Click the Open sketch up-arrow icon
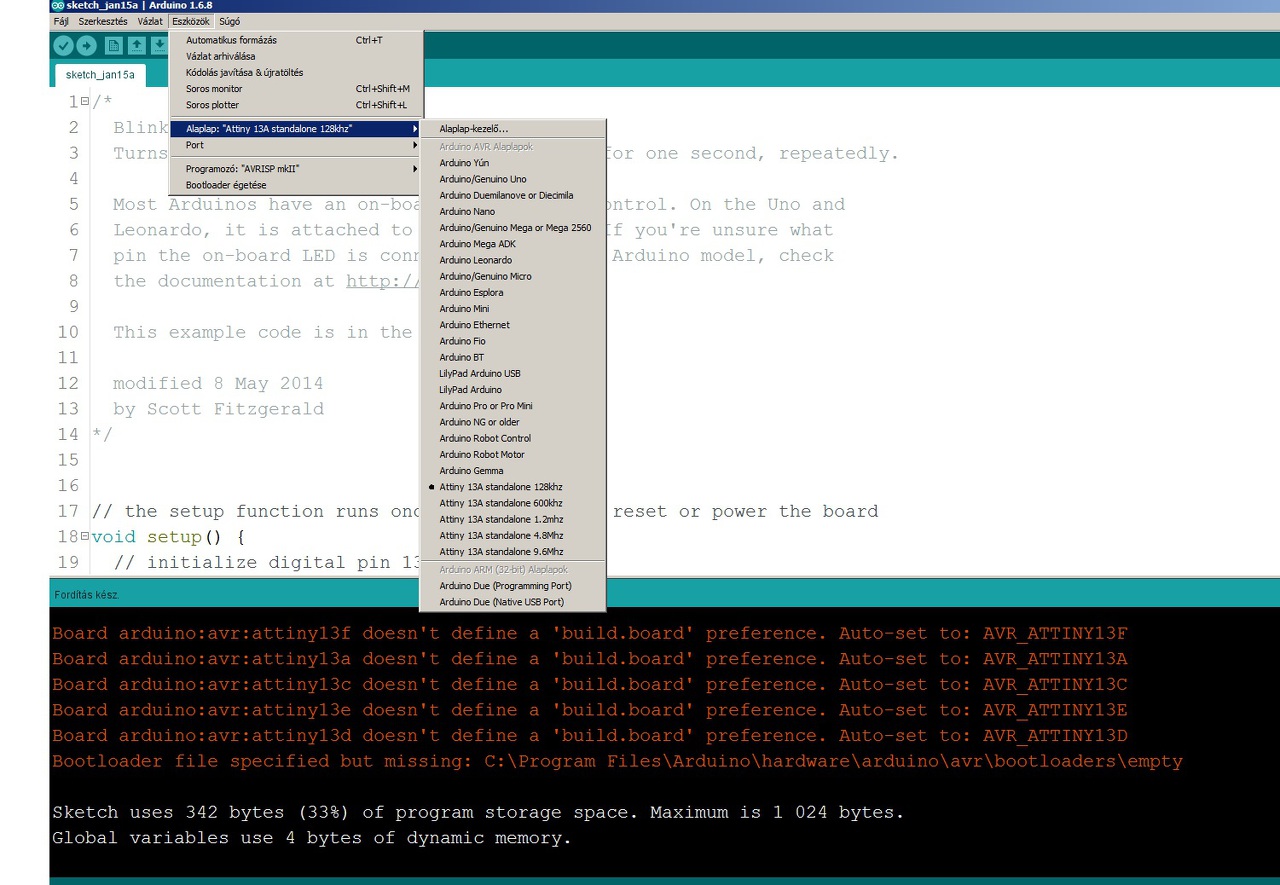This screenshot has height=885, width=1280. click(x=137, y=45)
